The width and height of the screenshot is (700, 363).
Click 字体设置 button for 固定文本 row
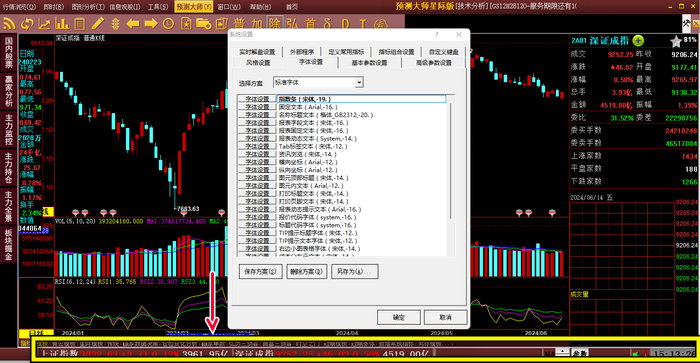(x=257, y=107)
